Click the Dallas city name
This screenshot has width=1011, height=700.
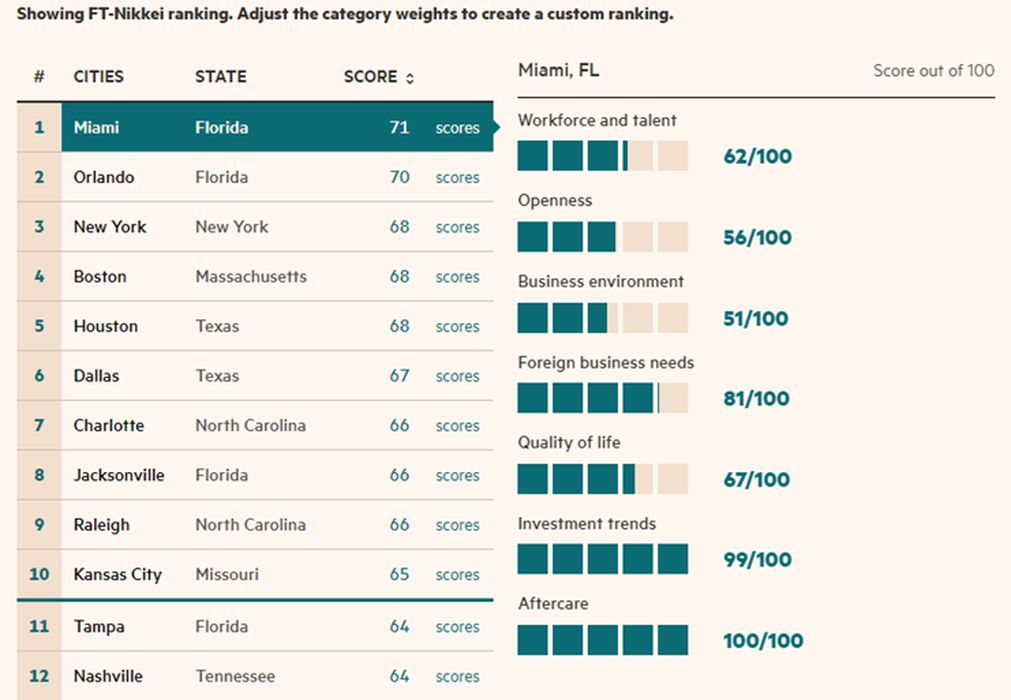(x=96, y=376)
